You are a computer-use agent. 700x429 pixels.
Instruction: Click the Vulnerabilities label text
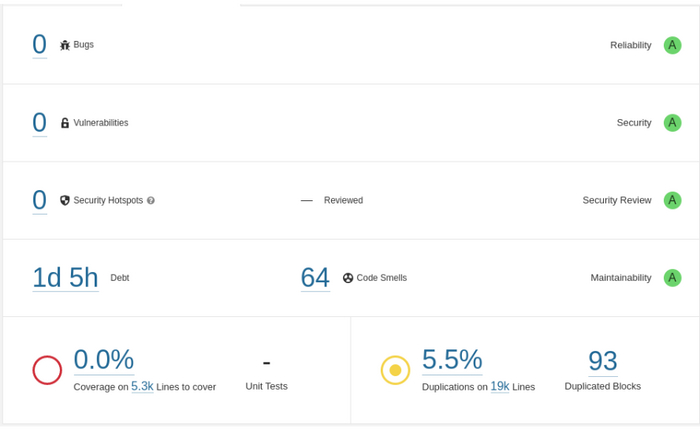tap(101, 123)
